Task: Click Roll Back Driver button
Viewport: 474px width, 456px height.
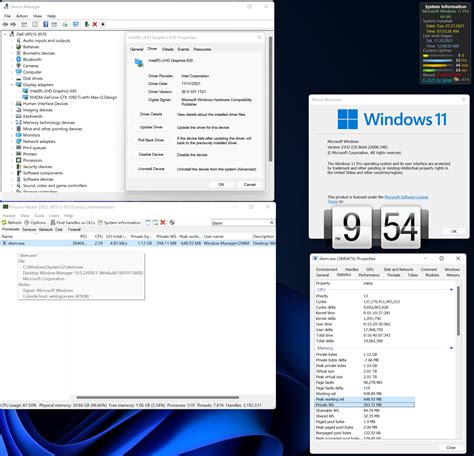Action: tap(151, 140)
